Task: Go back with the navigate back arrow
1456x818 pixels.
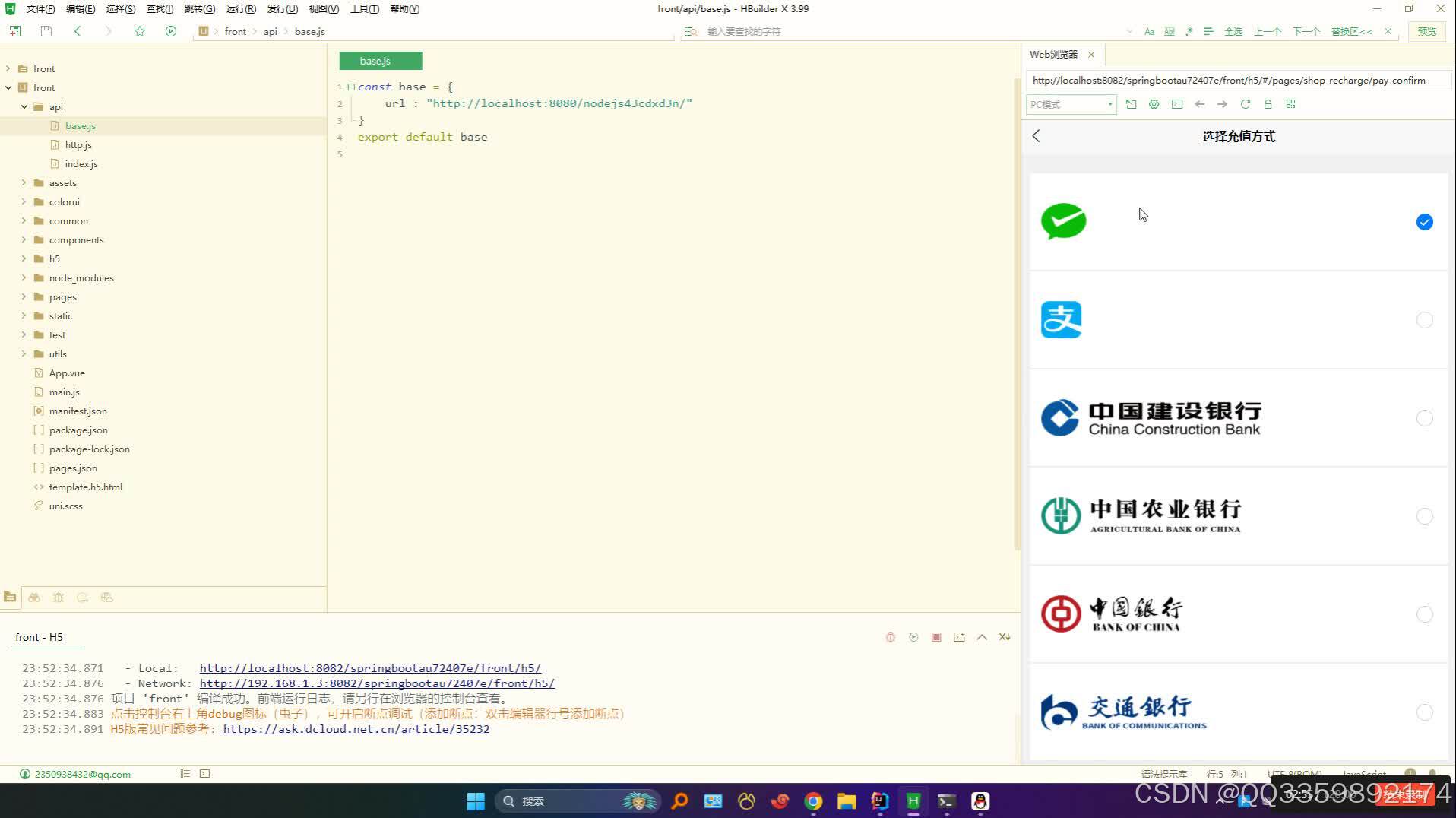Action: point(77,31)
